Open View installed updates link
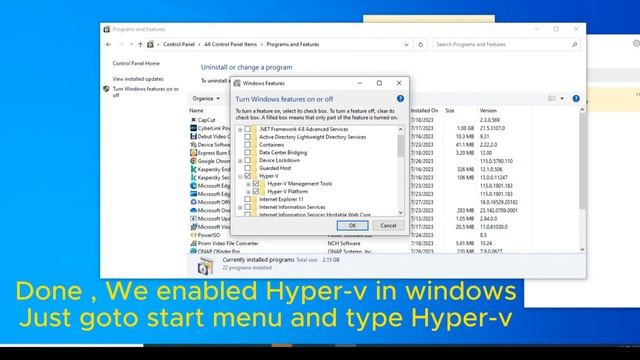Viewport: 640px width, 360px height. pos(138,79)
